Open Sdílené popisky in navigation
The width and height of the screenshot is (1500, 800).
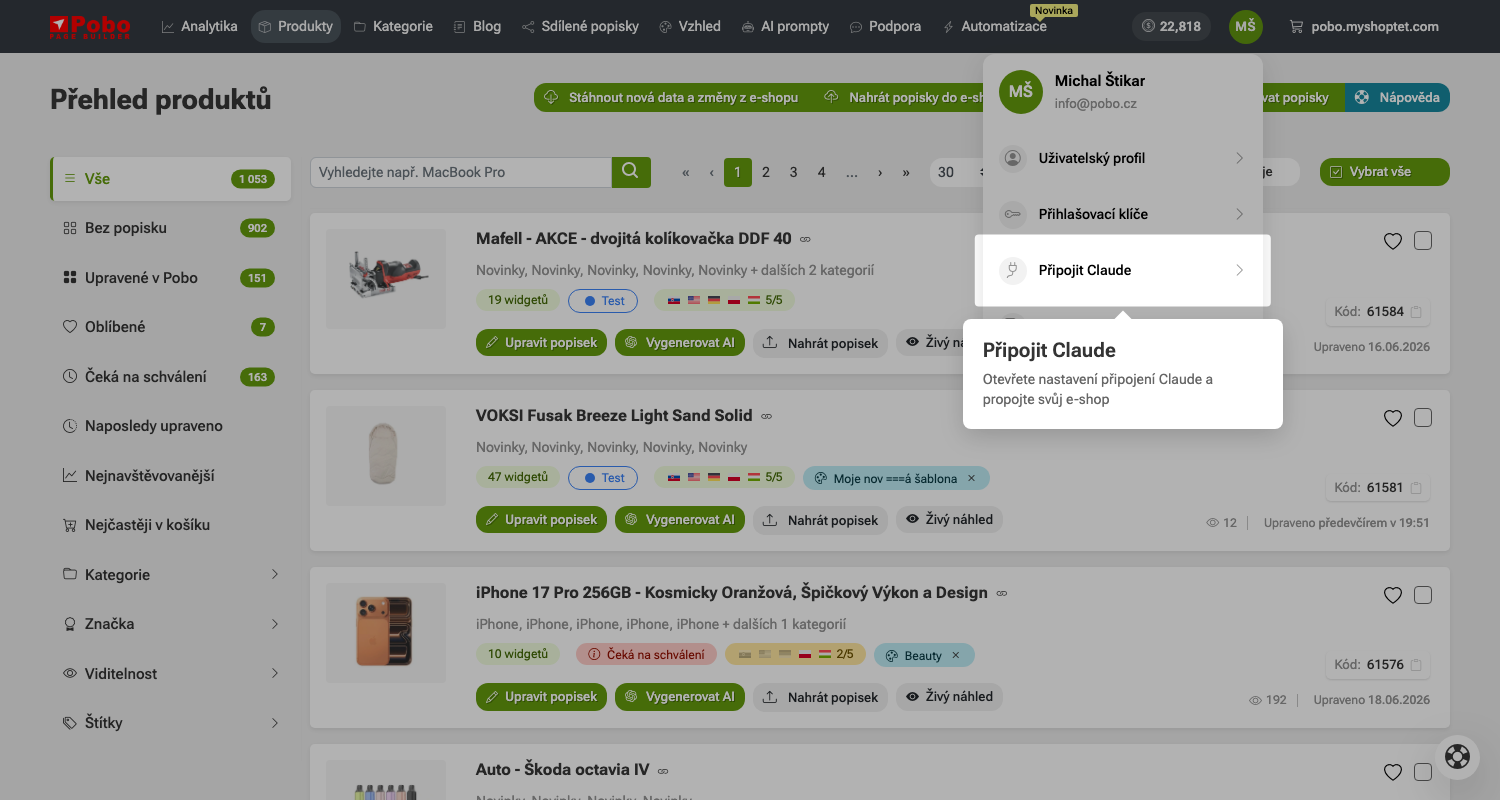coord(580,26)
